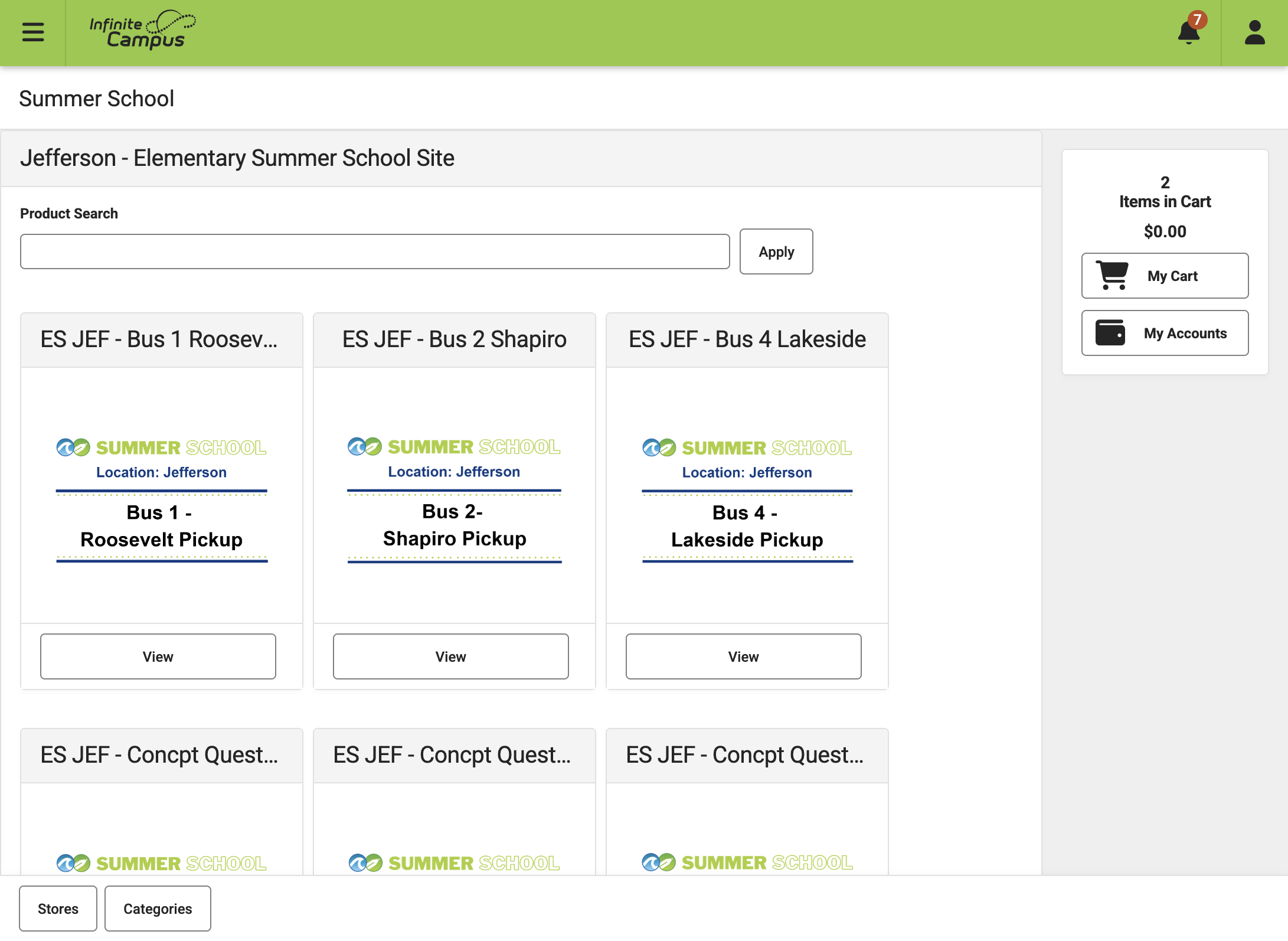1288x941 pixels.
Task: Open My Cart button
Action: coord(1165,276)
